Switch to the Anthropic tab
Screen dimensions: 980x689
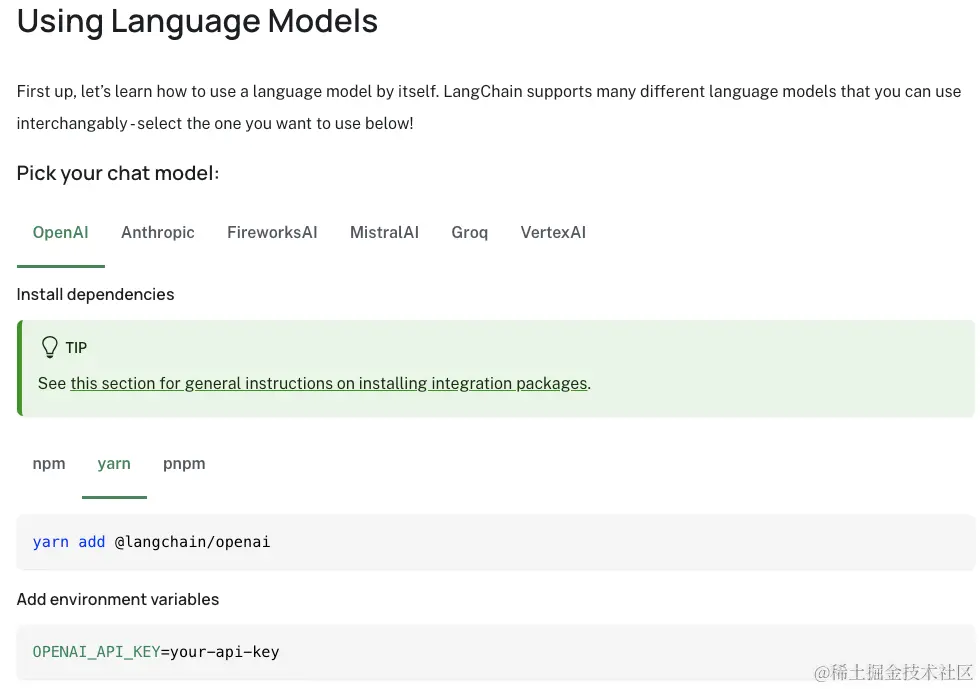[x=158, y=233]
